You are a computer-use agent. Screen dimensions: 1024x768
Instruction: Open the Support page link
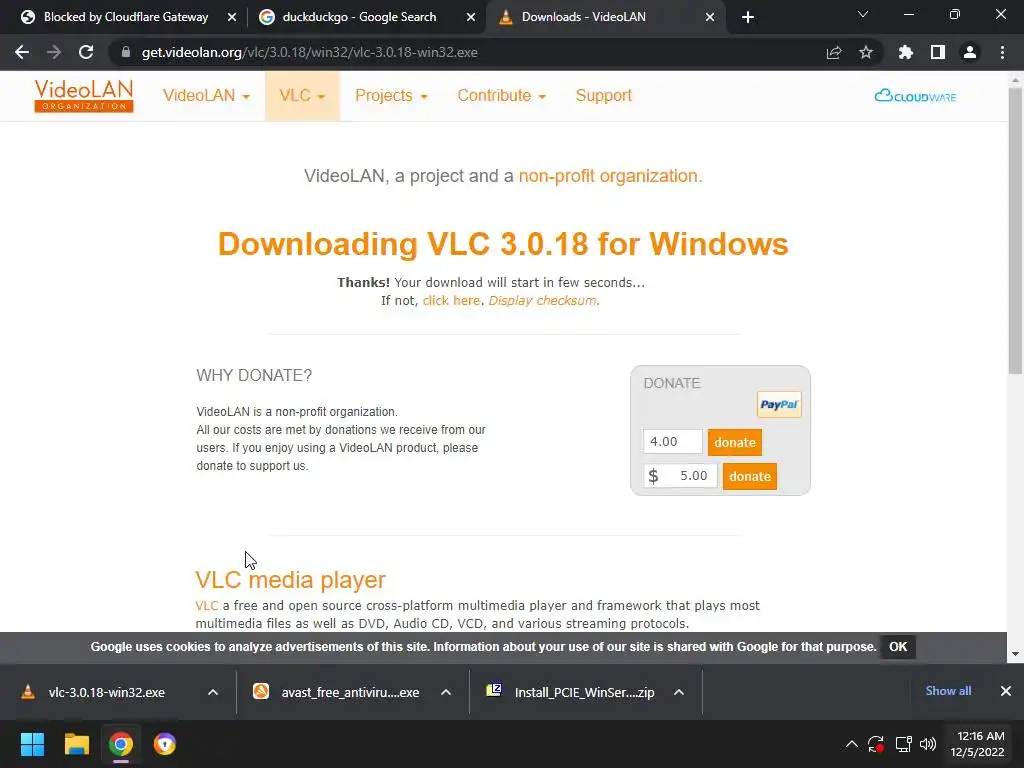click(603, 96)
